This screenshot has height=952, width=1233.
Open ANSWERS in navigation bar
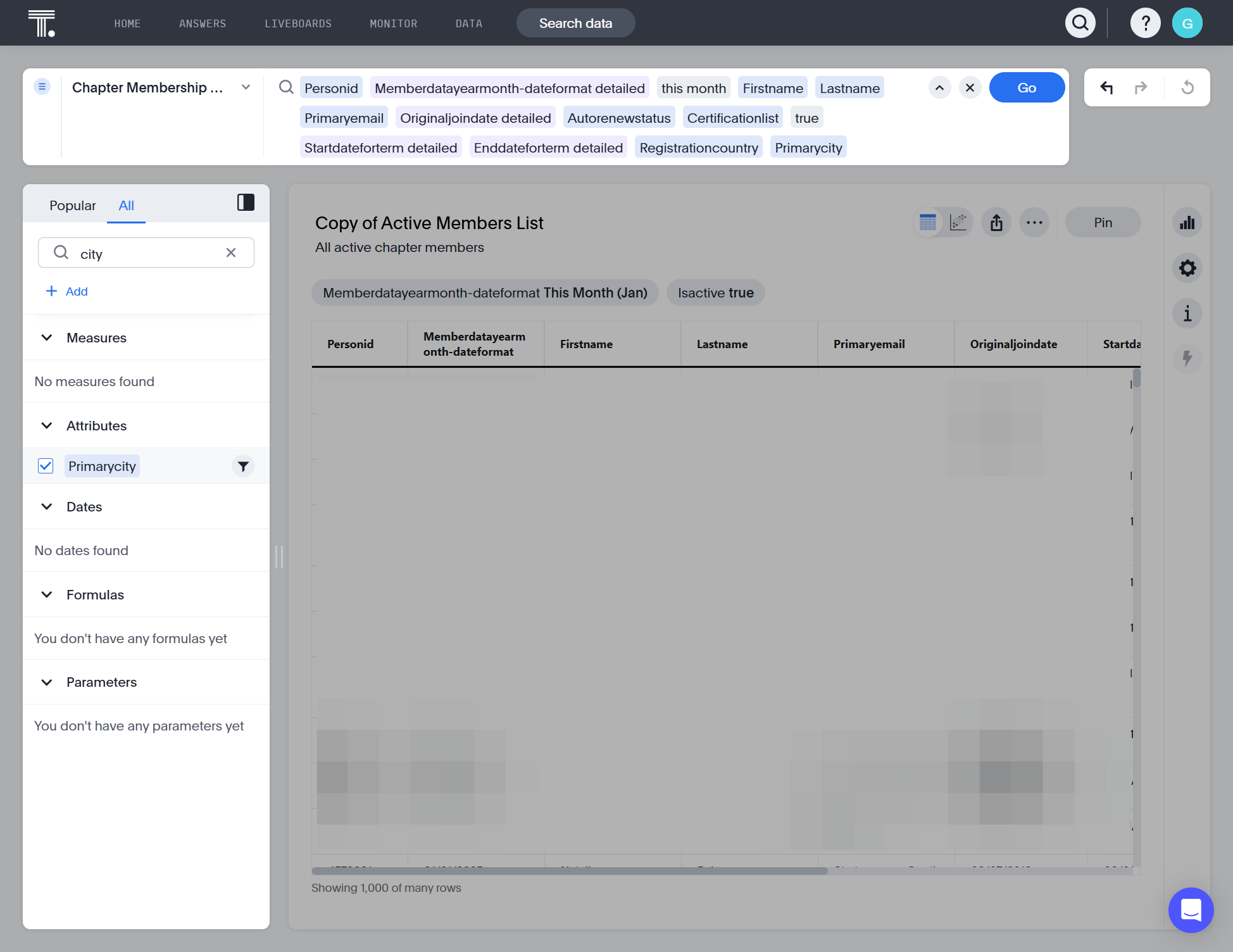point(203,23)
